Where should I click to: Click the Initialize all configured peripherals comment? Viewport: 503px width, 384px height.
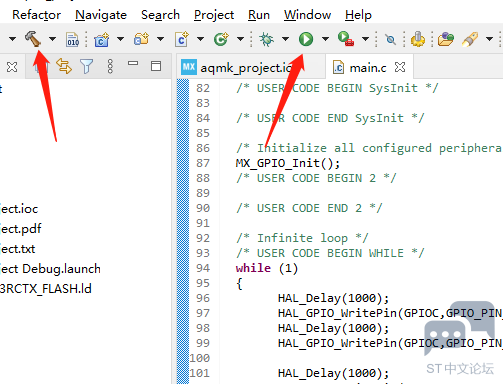point(369,148)
